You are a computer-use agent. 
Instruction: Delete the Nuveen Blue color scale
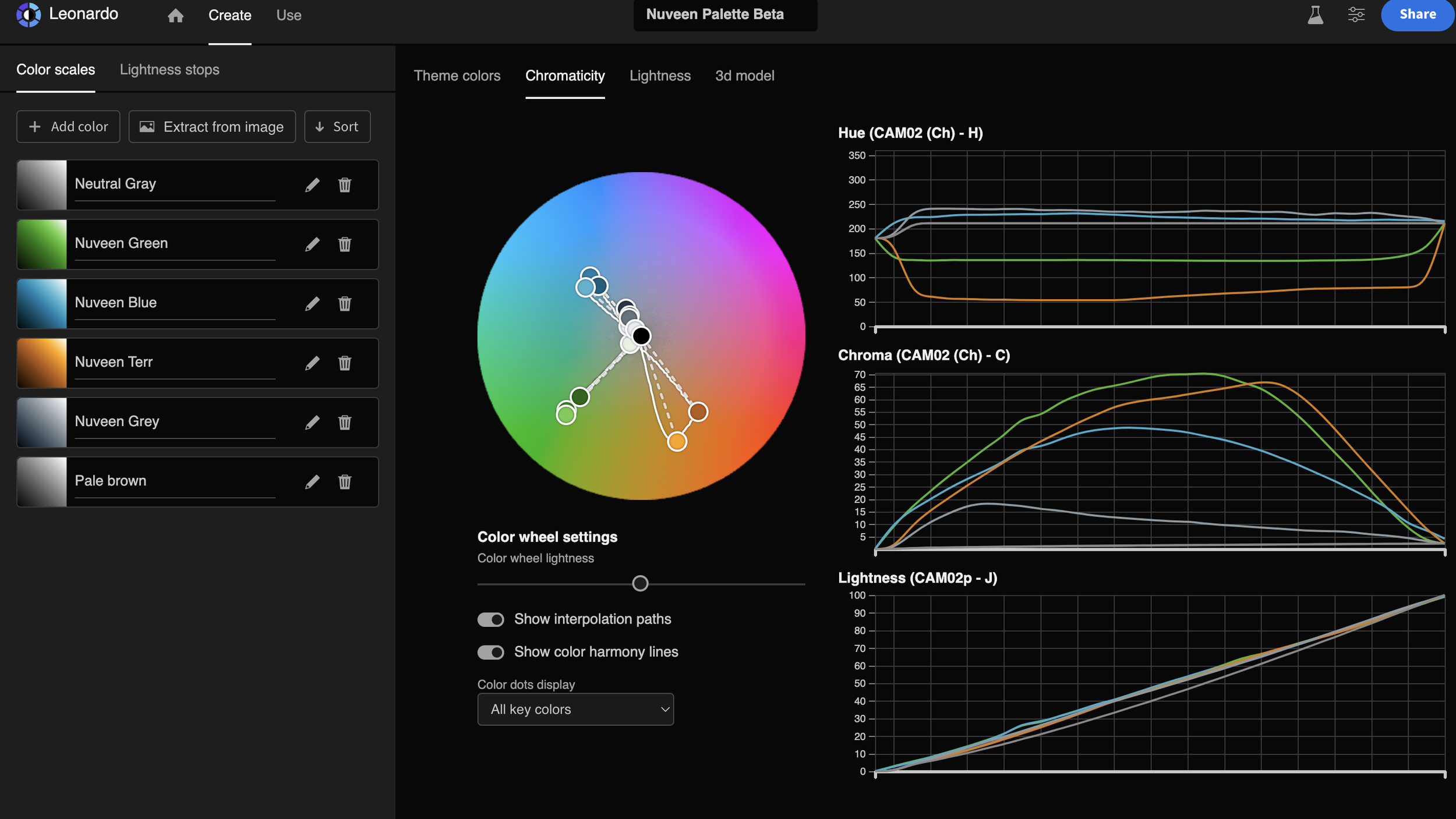(345, 303)
